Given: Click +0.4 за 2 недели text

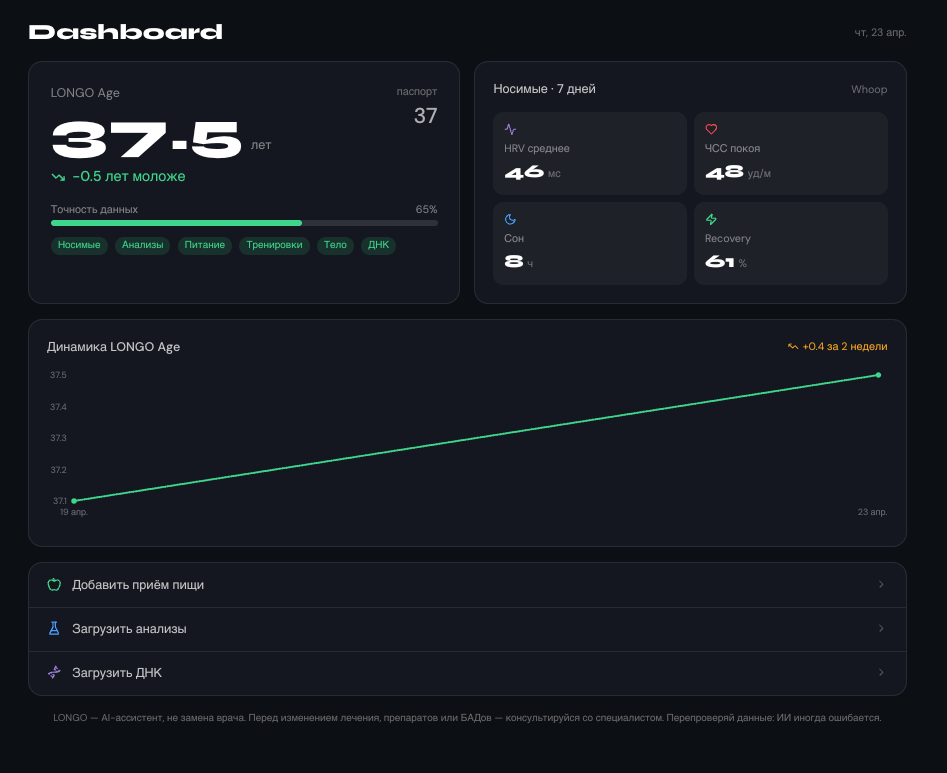Looking at the screenshot, I should pyautogui.click(x=845, y=347).
